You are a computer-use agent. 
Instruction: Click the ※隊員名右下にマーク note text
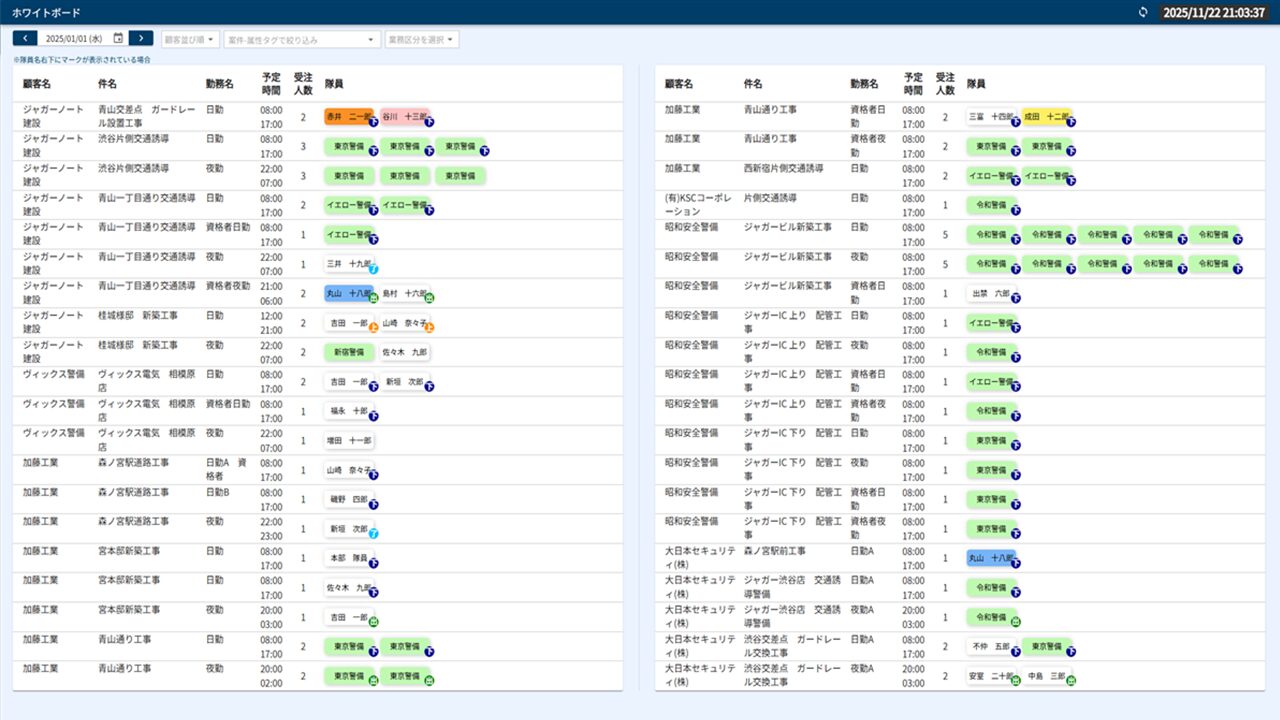coord(82,60)
